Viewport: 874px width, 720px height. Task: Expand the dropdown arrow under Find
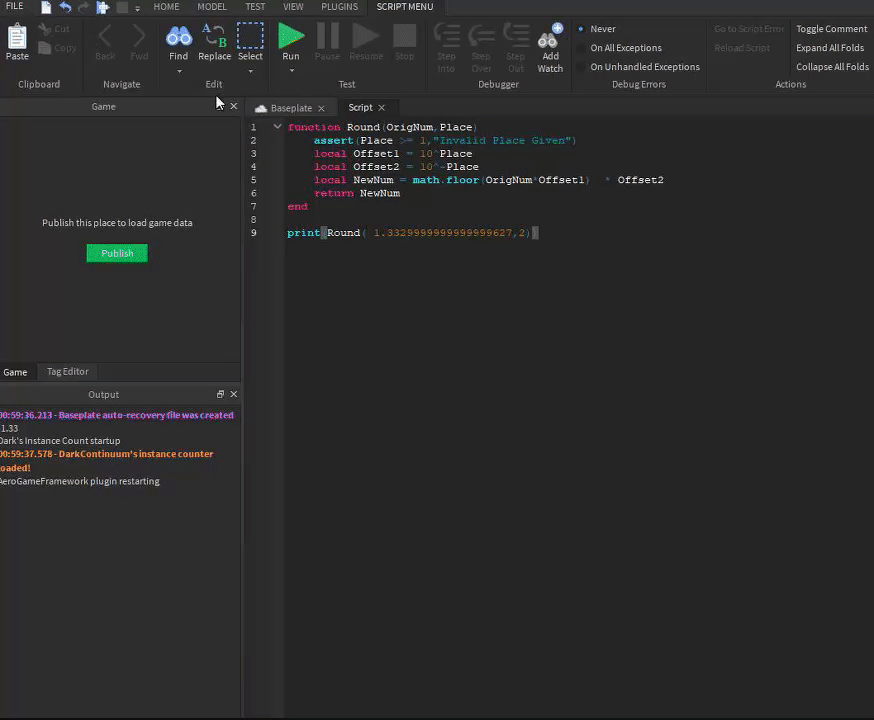click(178, 72)
